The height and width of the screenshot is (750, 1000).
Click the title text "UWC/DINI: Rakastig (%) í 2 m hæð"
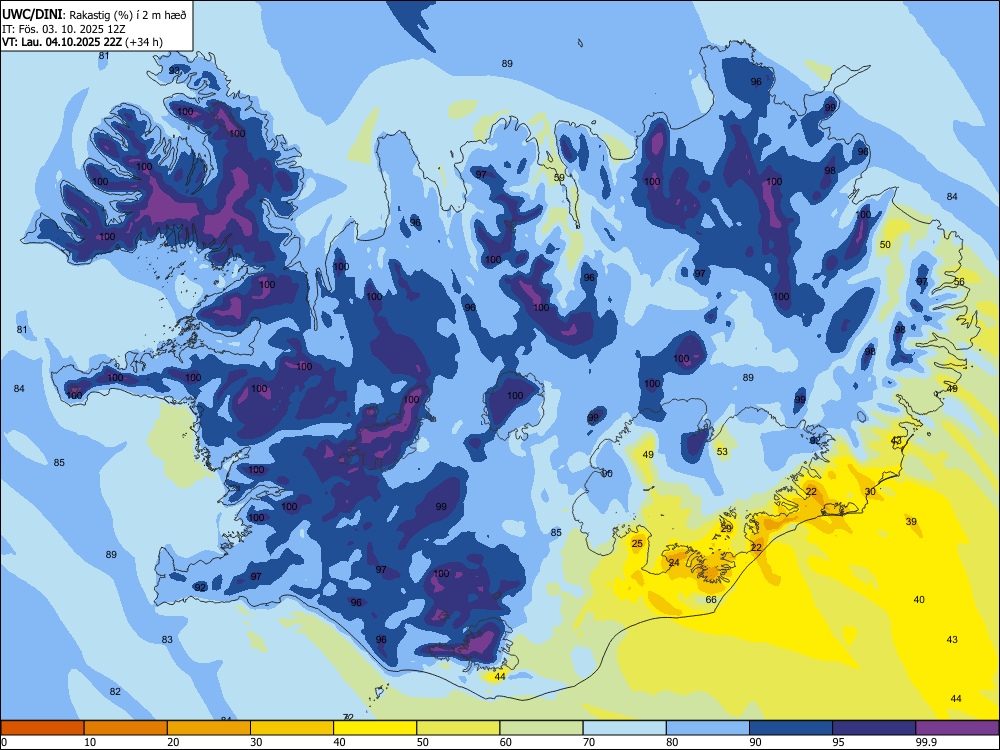pyautogui.click(x=94, y=14)
